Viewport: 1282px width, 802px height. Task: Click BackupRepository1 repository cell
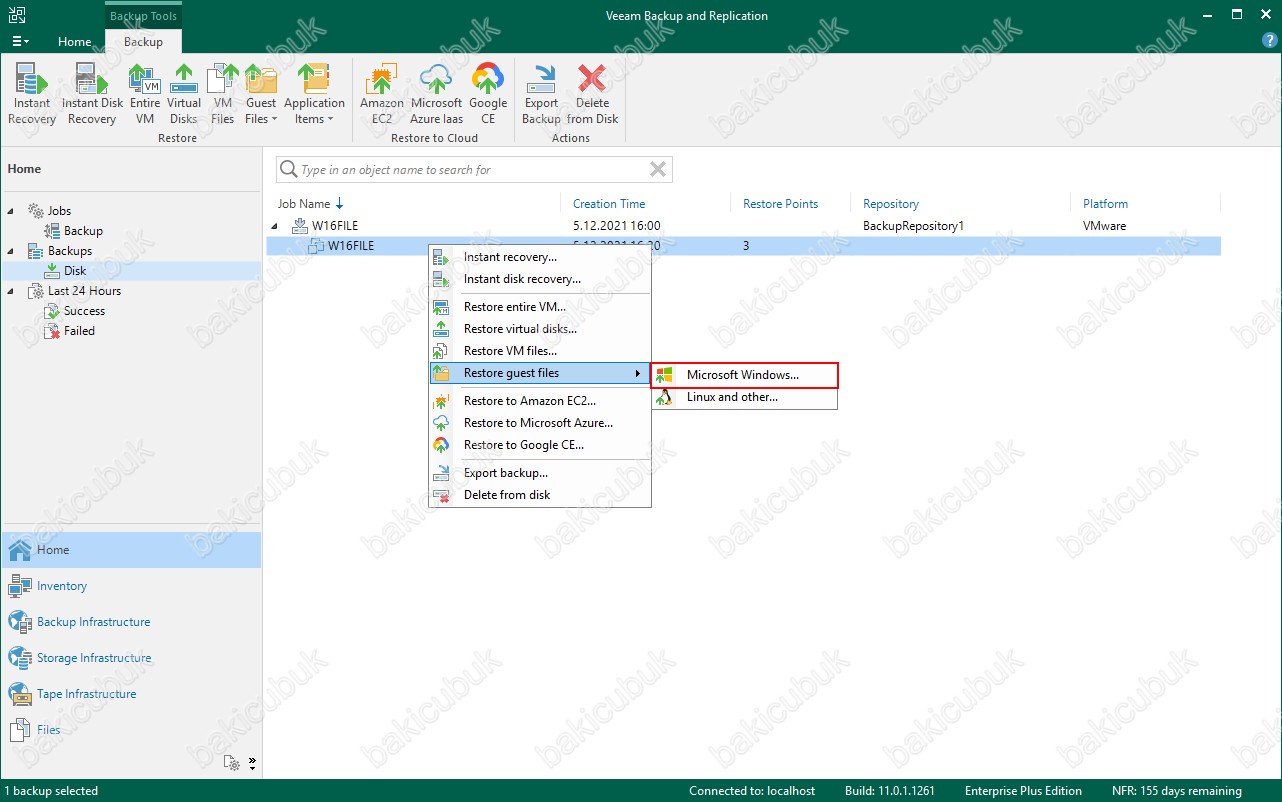coord(913,226)
